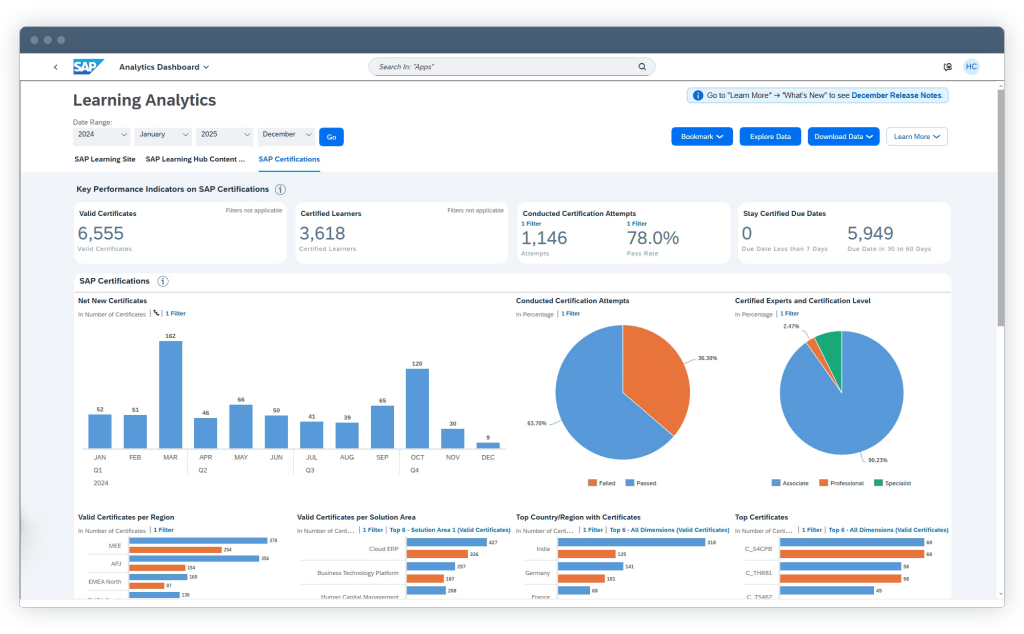The height and width of the screenshot is (634, 1024).
Task: Open the HC user avatar
Action: pos(971,67)
